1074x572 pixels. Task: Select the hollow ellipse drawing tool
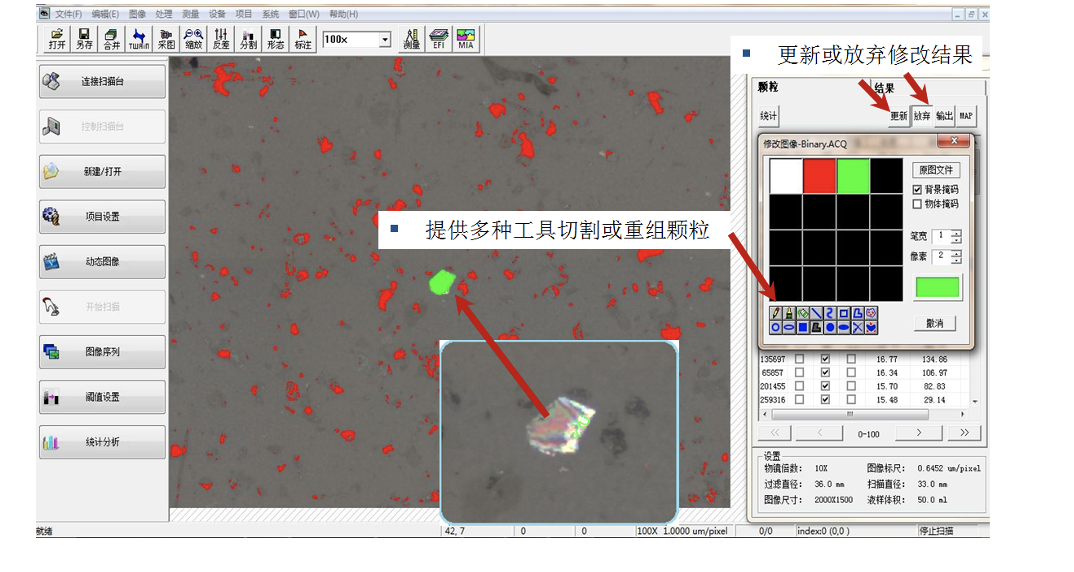click(x=789, y=327)
